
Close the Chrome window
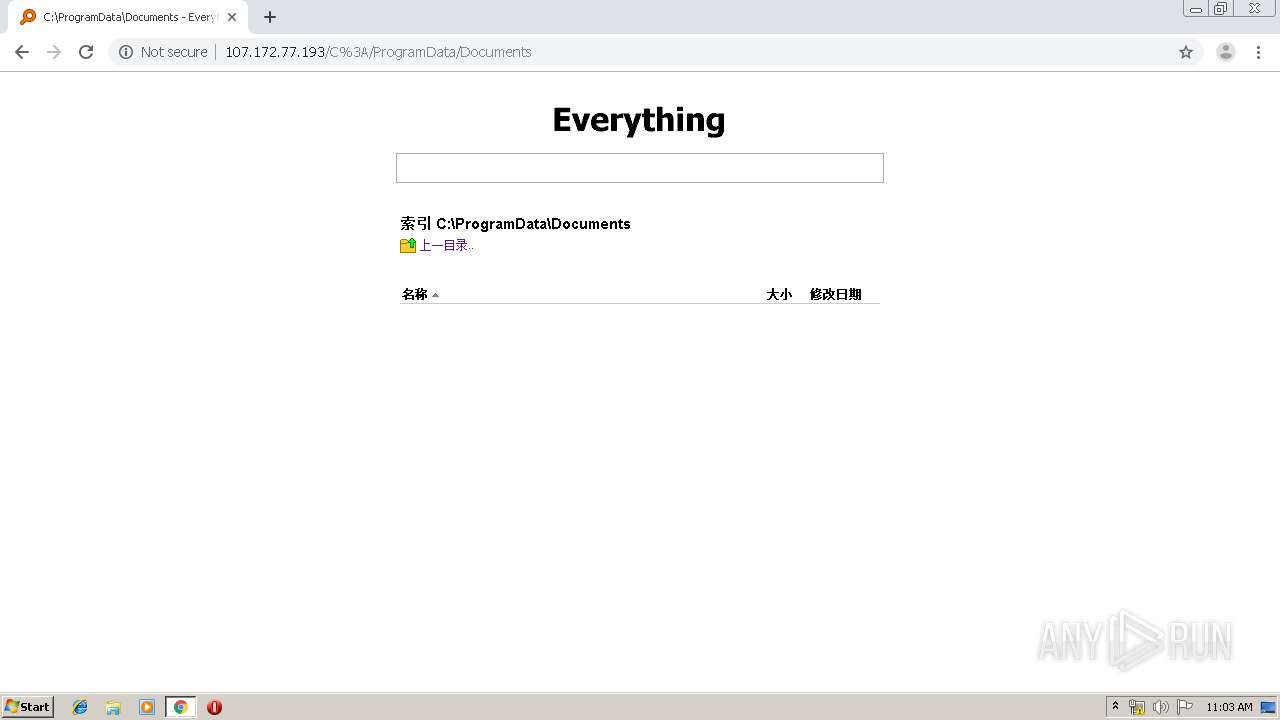(1254, 9)
